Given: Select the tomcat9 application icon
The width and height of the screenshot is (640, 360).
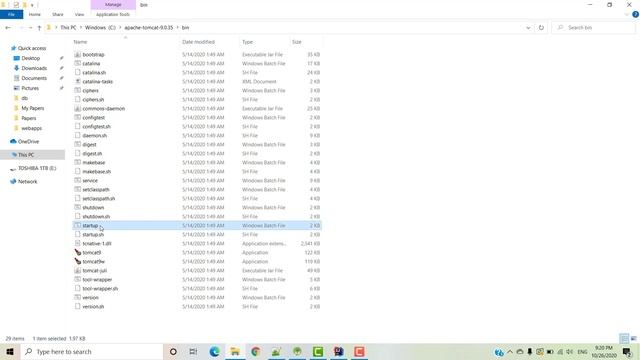Looking at the screenshot, I should pos(78,252).
